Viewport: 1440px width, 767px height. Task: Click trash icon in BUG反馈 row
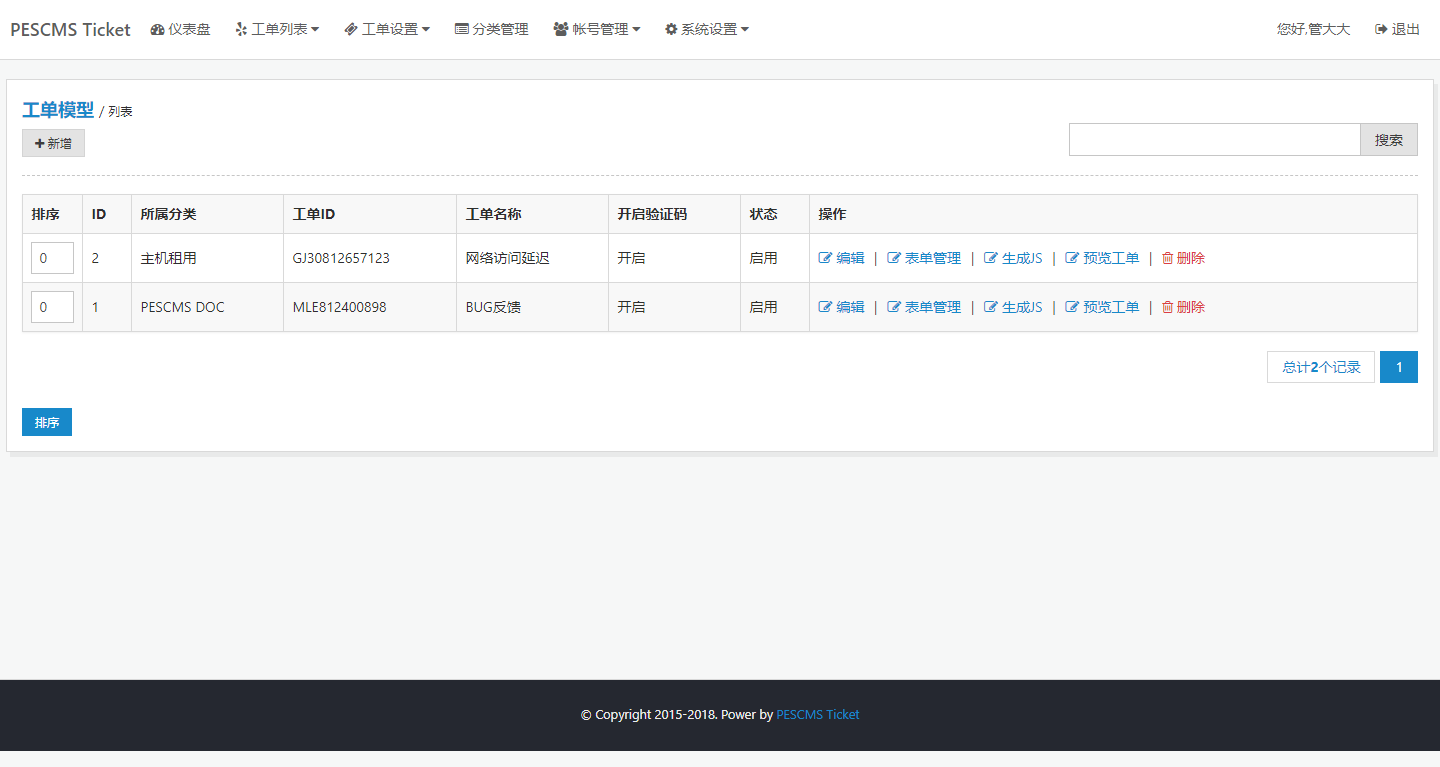click(x=1167, y=307)
